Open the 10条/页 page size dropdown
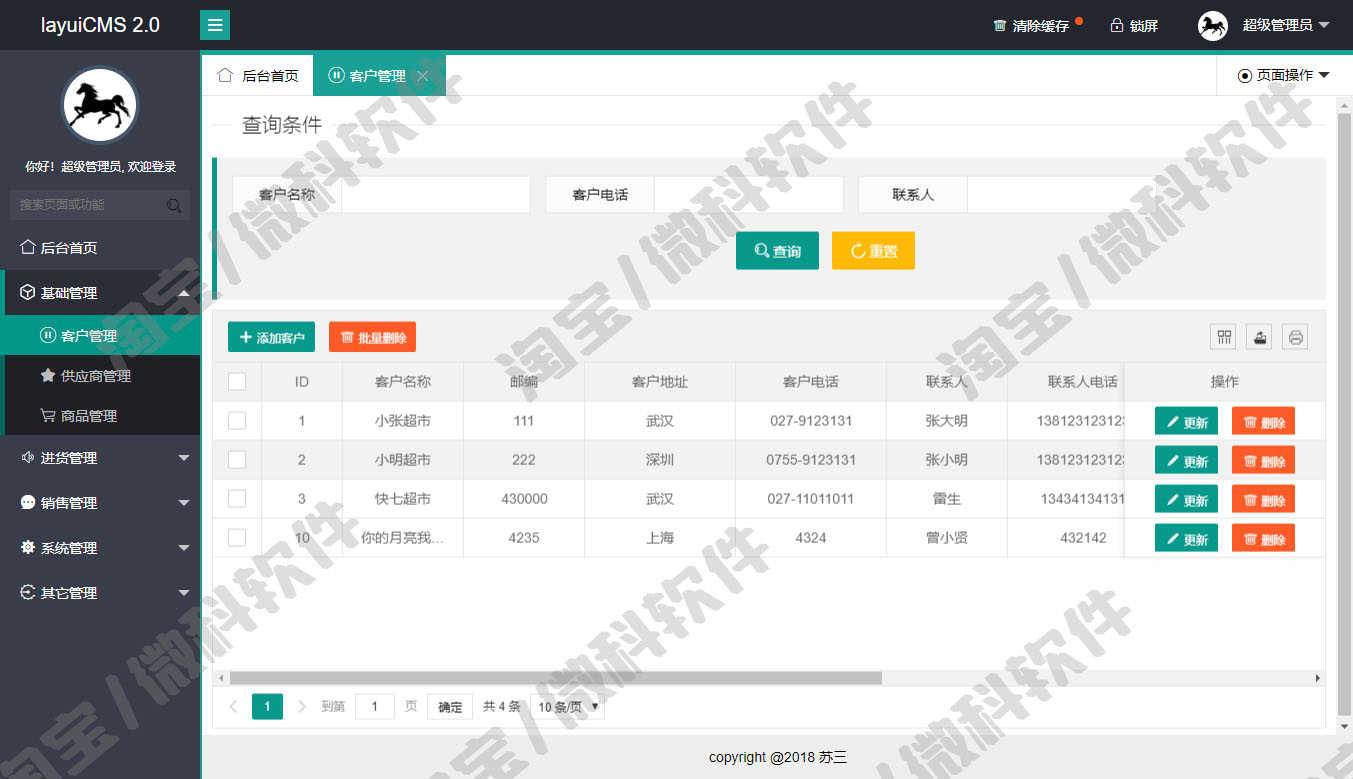The width and height of the screenshot is (1353, 779). coord(568,707)
